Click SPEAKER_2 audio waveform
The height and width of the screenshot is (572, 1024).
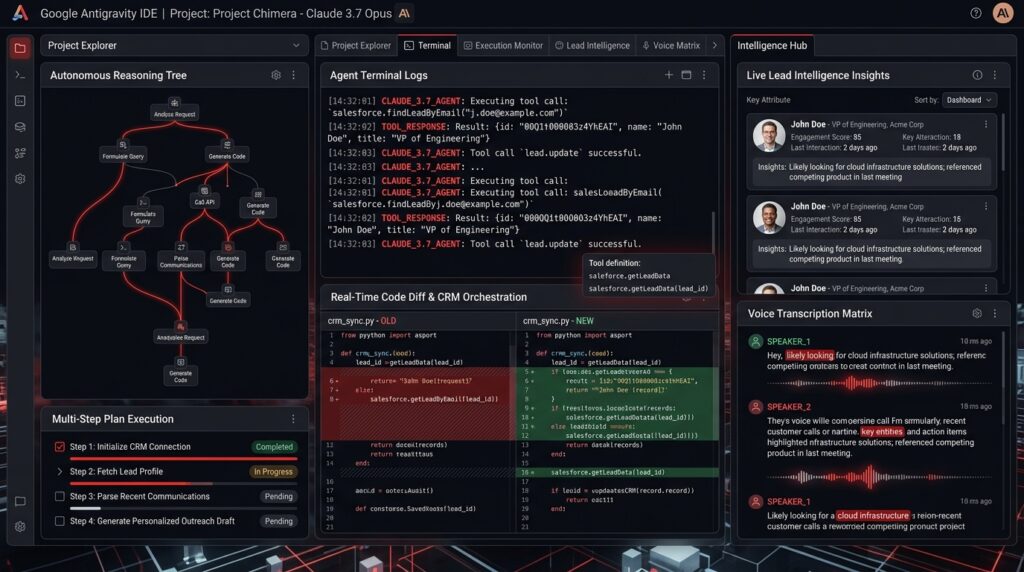[x=878, y=477]
